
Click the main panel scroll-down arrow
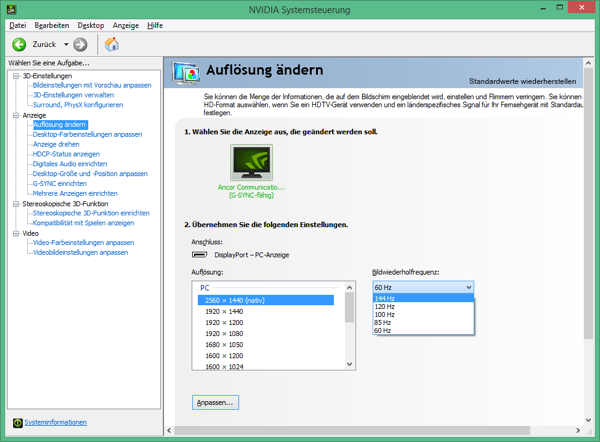tap(589, 420)
